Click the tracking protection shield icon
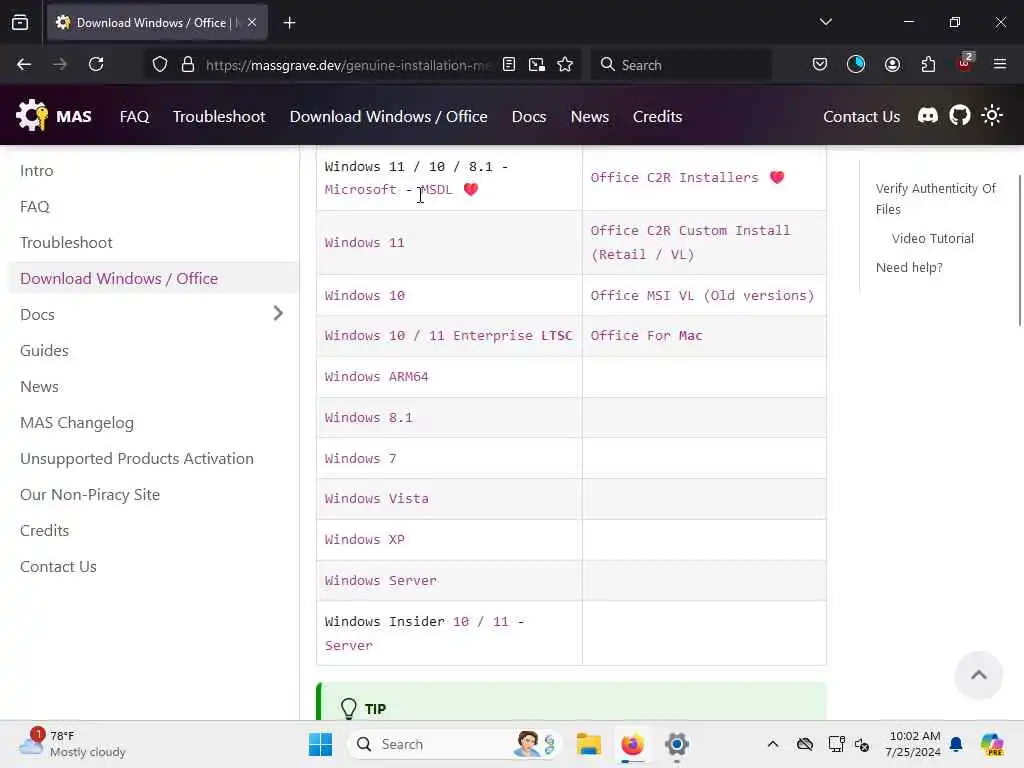The width and height of the screenshot is (1024, 768). 160,64
